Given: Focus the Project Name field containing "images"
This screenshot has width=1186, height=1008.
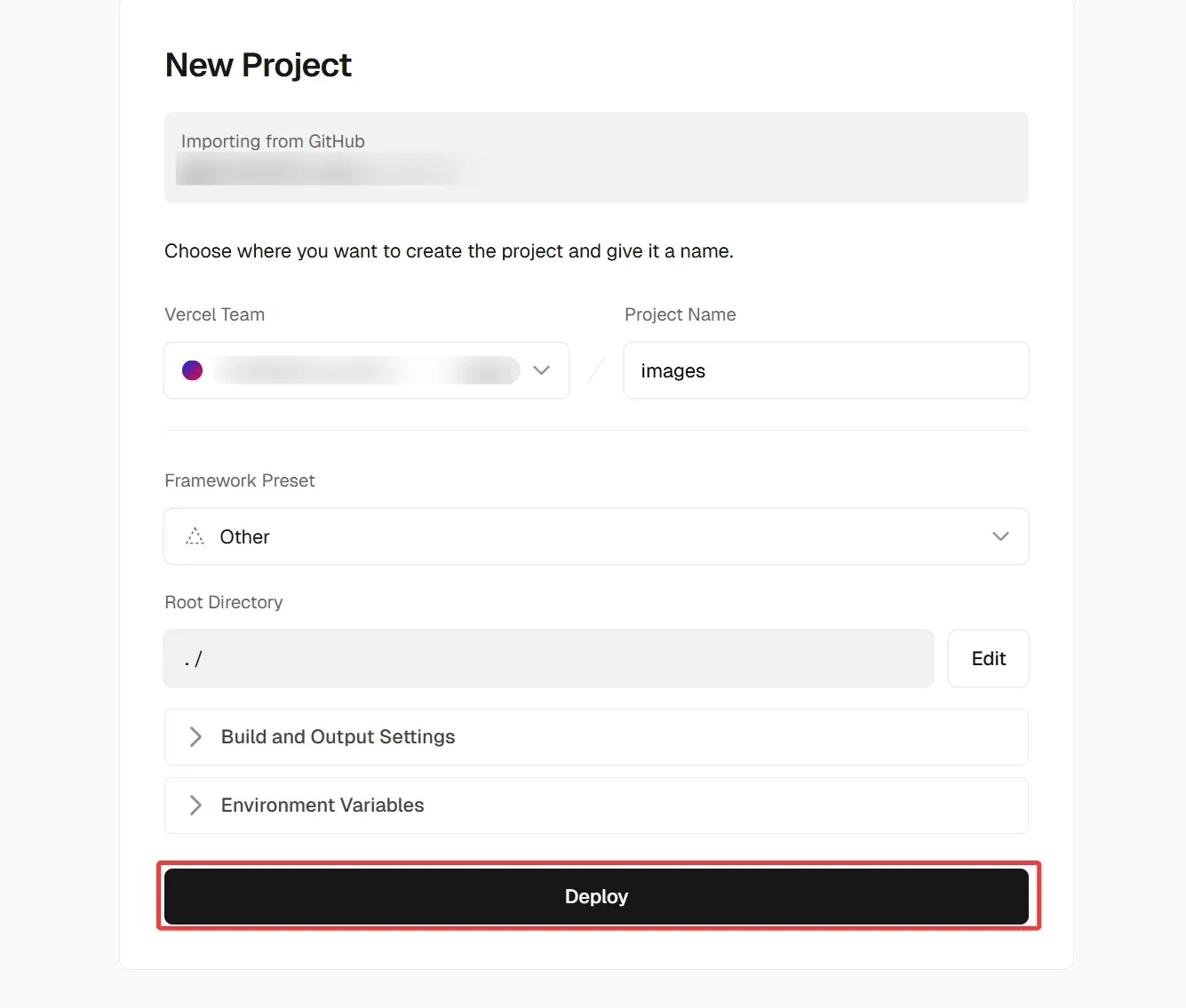Looking at the screenshot, I should pos(825,370).
